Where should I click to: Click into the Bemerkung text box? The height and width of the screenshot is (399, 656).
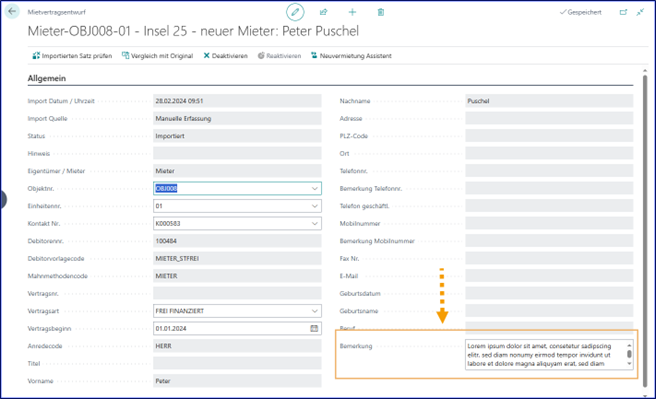click(x=545, y=355)
